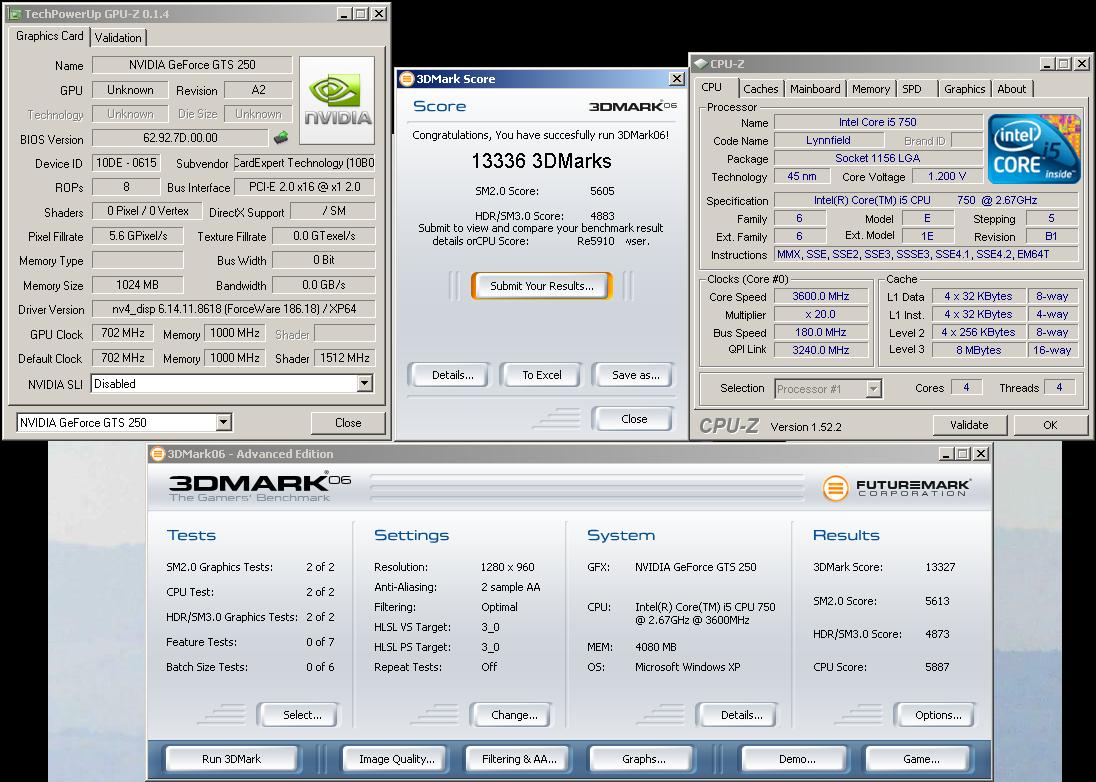This screenshot has height=782, width=1096.
Task: Click the 3DMark06 Gamers' Benchmark logo
Action: click(259, 487)
